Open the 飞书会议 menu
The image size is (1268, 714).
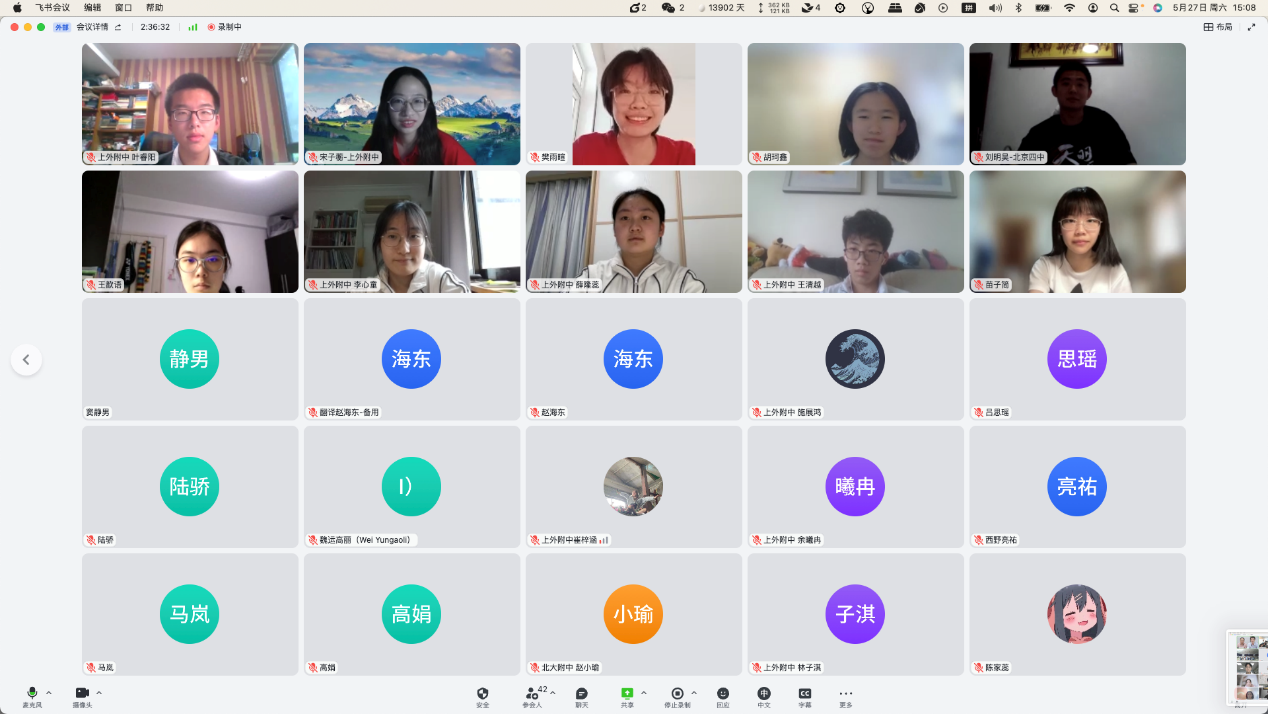(x=52, y=7)
